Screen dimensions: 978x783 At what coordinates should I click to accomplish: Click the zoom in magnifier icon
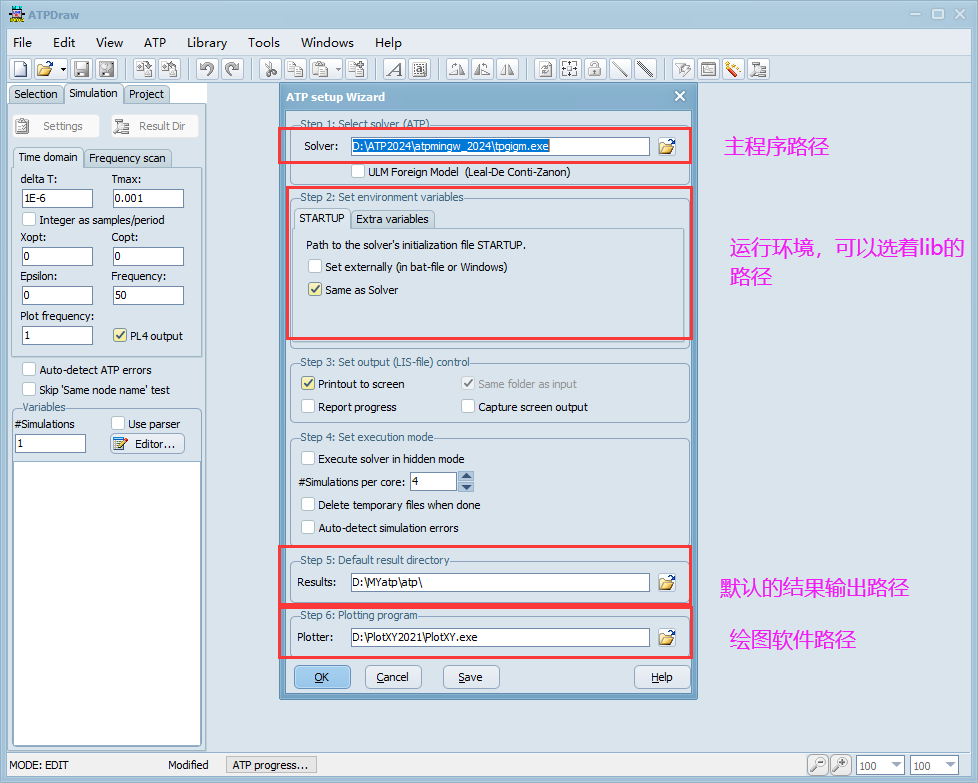(x=840, y=765)
